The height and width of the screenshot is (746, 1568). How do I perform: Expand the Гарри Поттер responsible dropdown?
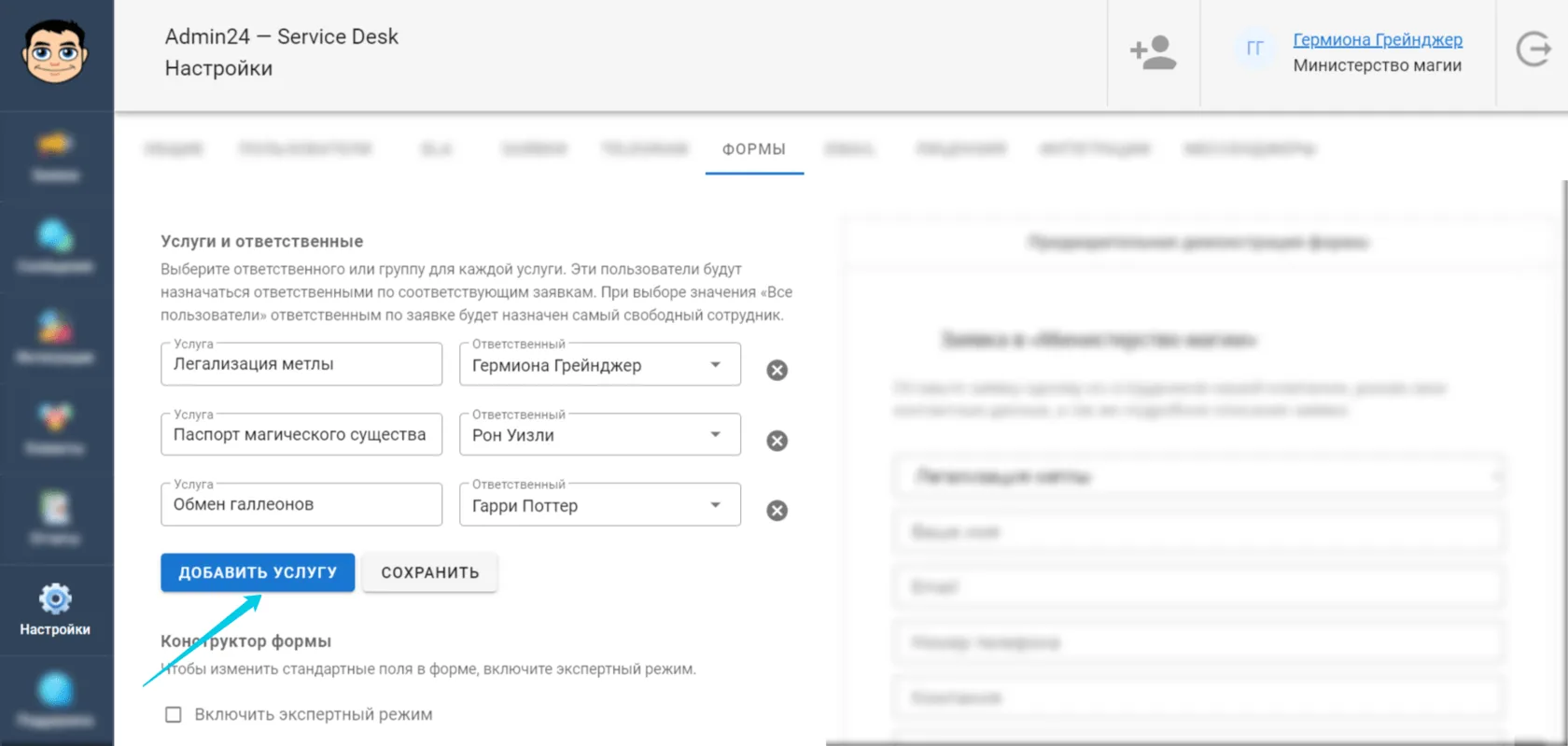tap(600, 505)
